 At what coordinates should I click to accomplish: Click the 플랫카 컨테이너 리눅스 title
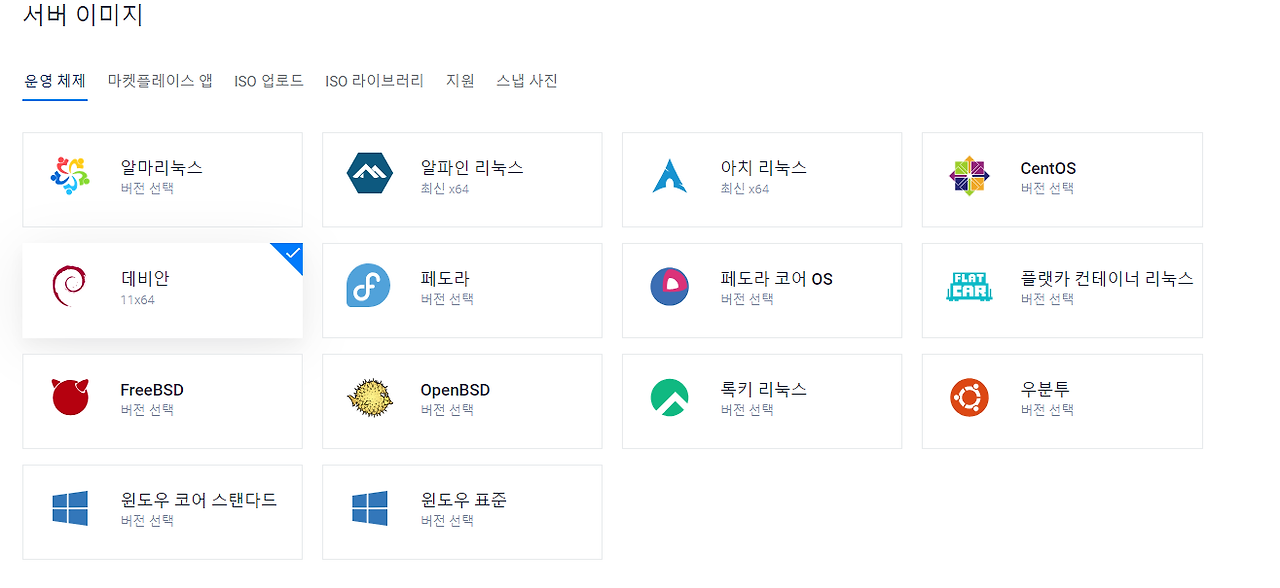tap(1107, 279)
